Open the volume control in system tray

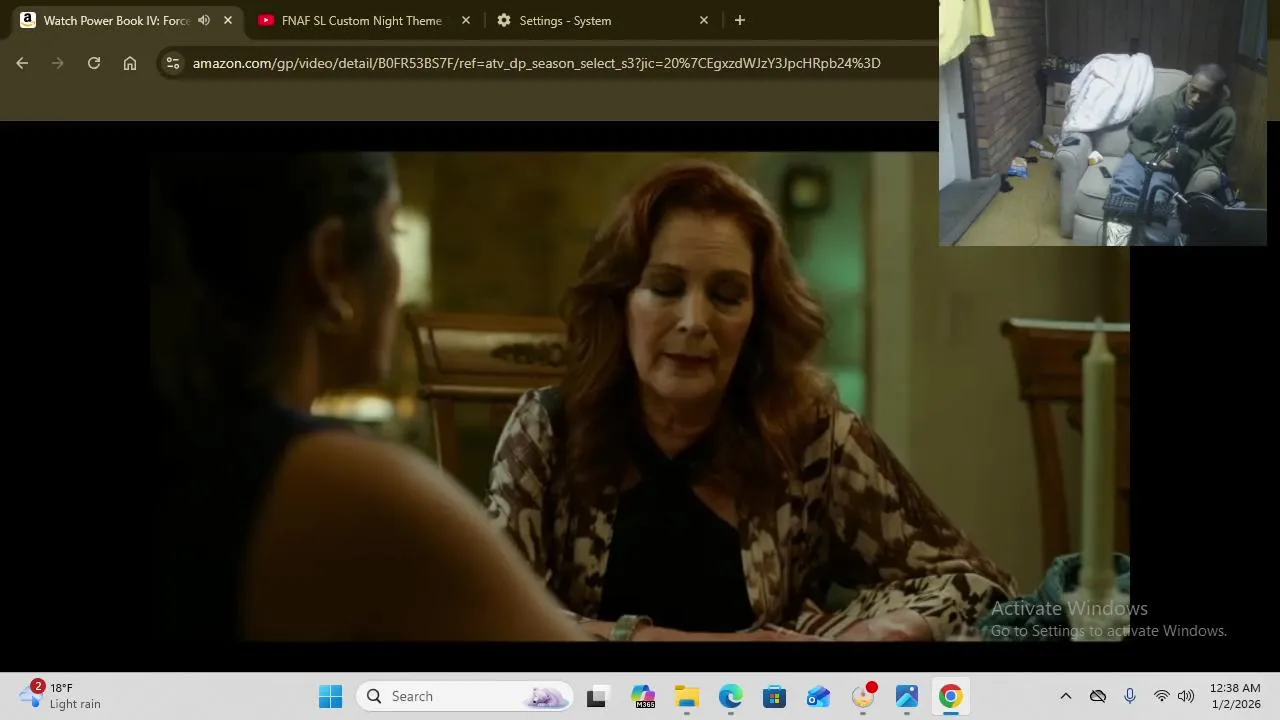[x=1186, y=696]
